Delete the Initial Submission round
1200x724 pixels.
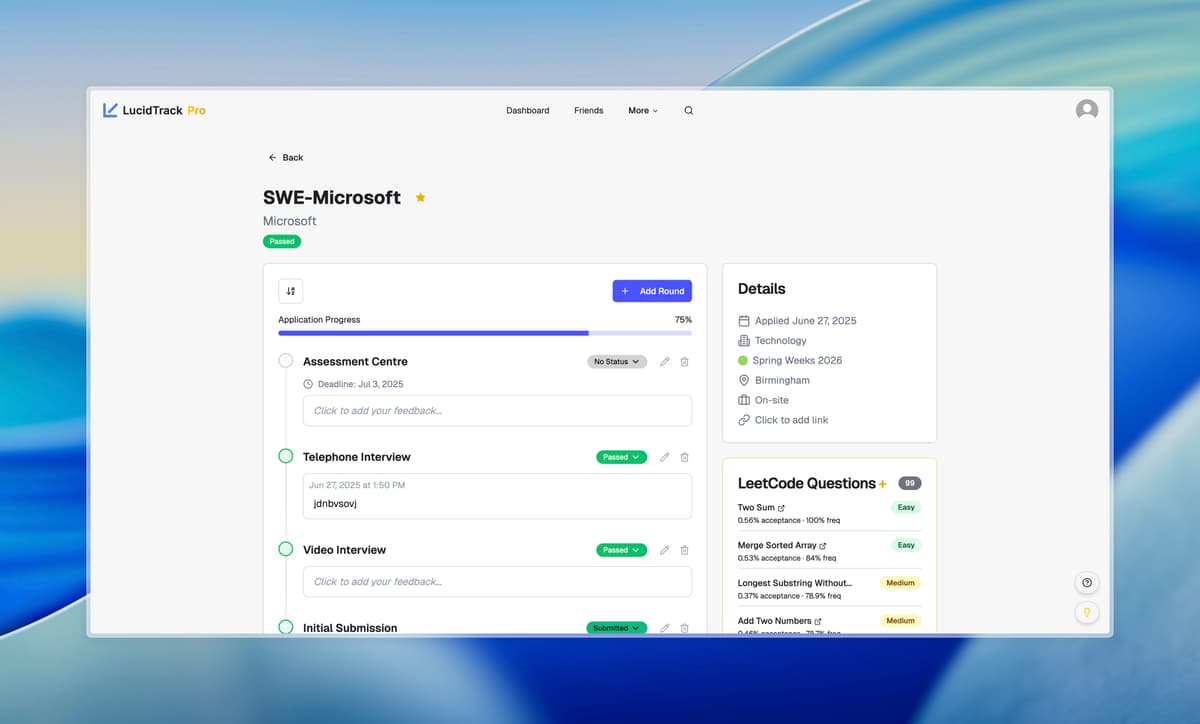click(x=685, y=628)
